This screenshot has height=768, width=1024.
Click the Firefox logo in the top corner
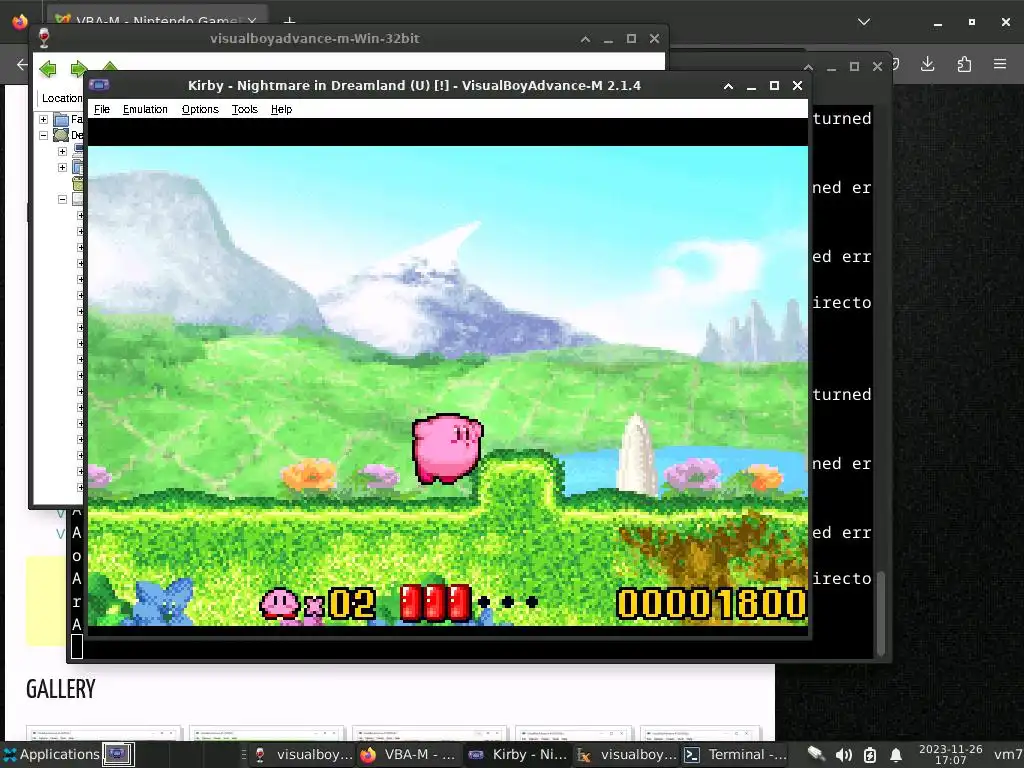click(x=20, y=21)
